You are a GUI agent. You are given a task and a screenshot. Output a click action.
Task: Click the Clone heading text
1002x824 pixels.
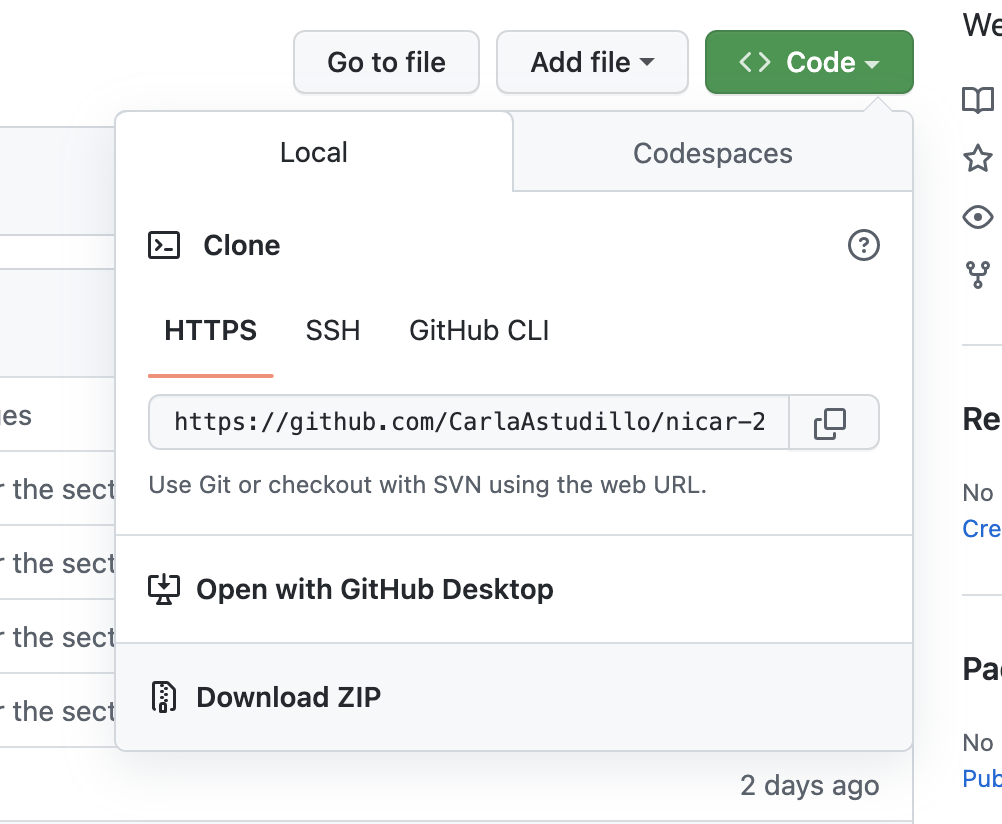[242, 245]
